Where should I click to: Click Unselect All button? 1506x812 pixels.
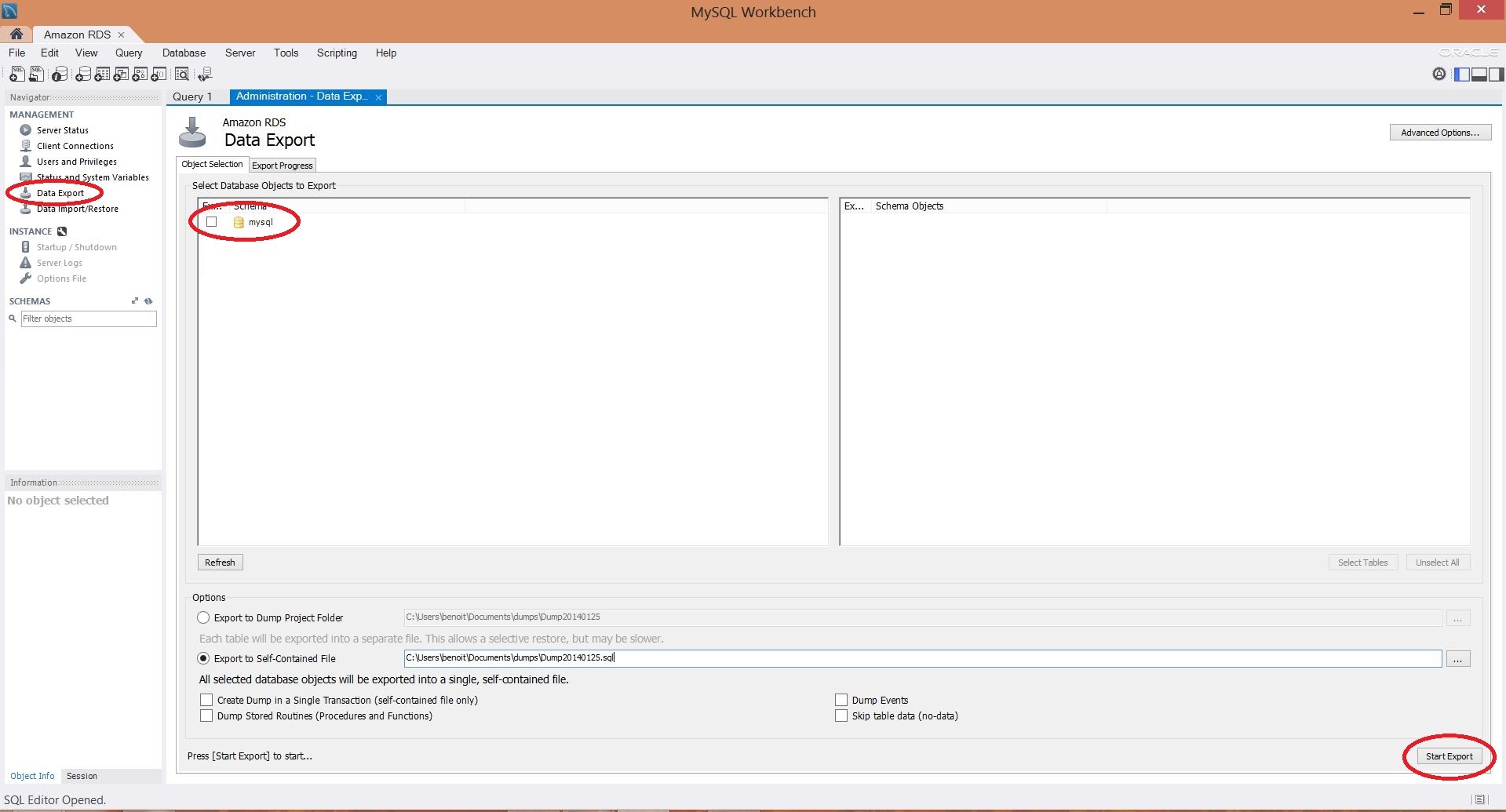pyautogui.click(x=1437, y=563)
